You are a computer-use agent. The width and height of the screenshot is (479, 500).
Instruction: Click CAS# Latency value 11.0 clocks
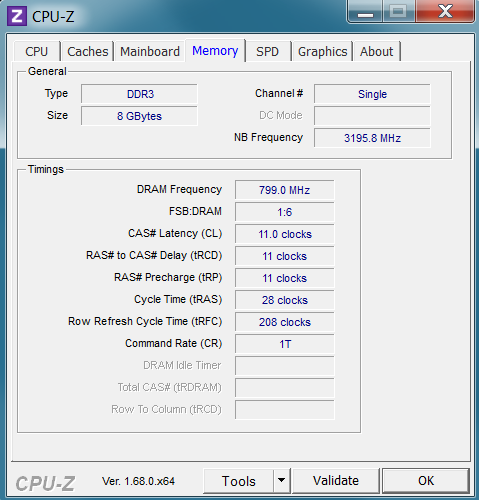(285, 234)
